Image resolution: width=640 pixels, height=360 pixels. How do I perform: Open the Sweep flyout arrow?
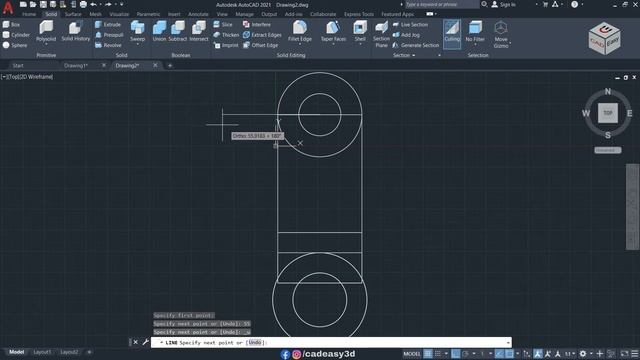pos(138,44)
